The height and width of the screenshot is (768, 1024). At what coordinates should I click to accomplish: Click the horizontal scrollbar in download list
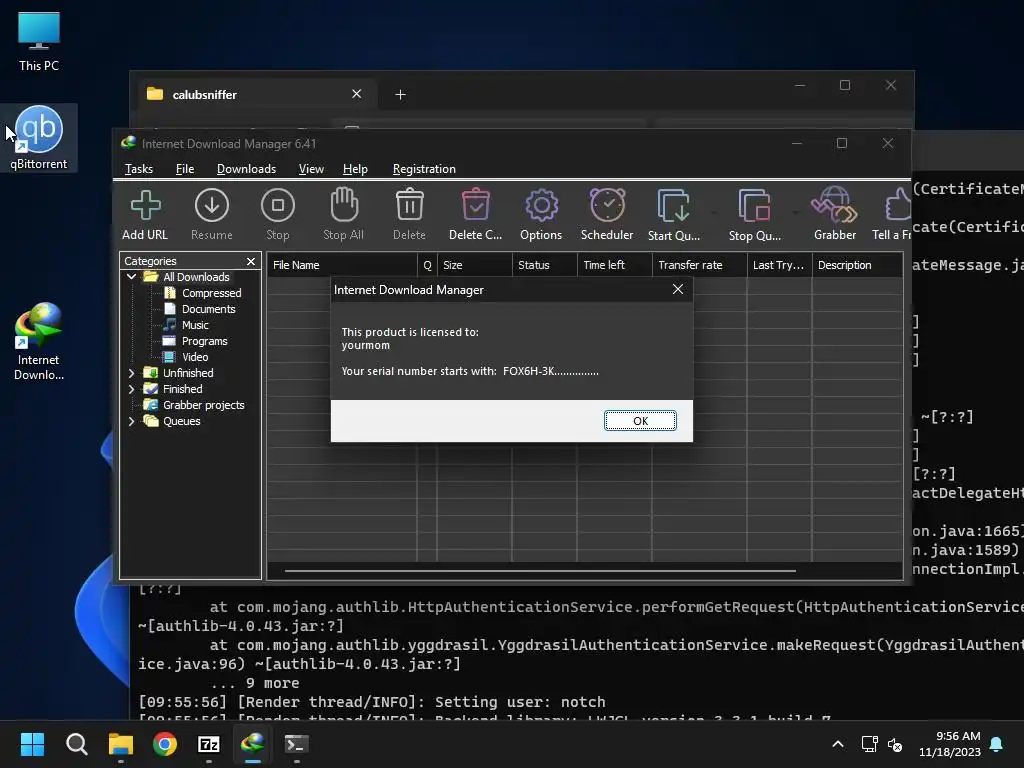(x=540, y=570)
